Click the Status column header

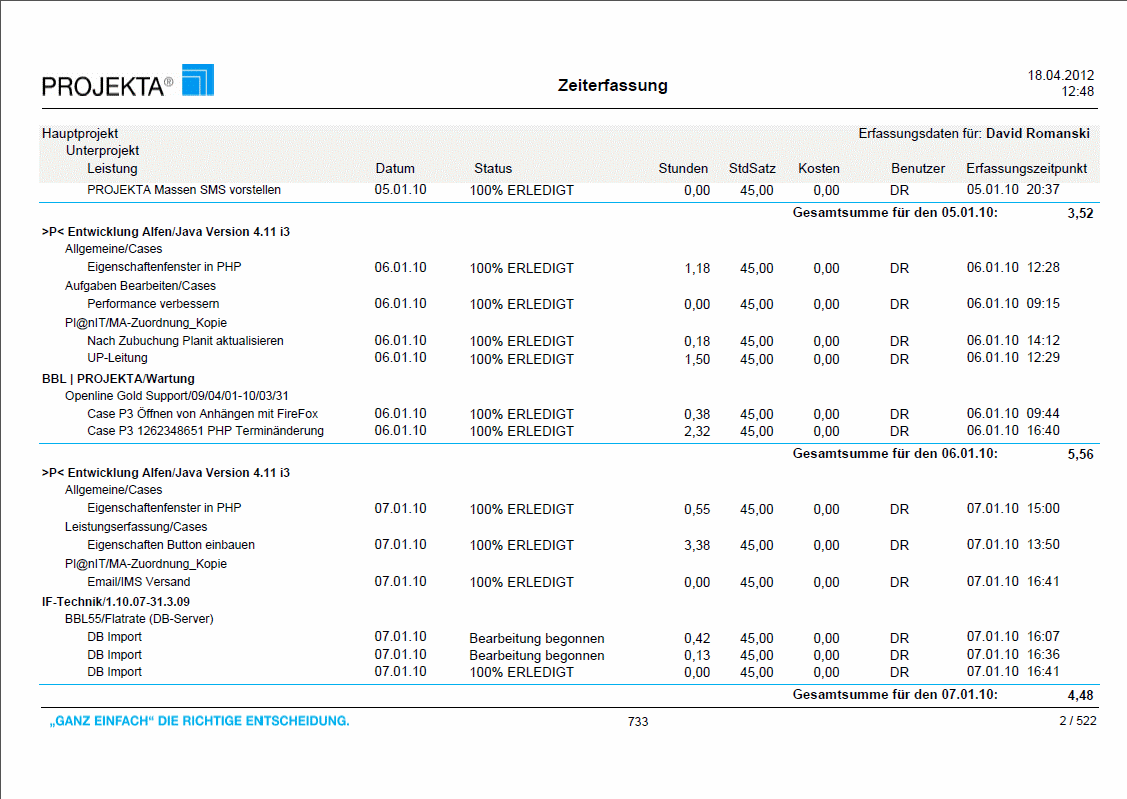coord(493,168)
